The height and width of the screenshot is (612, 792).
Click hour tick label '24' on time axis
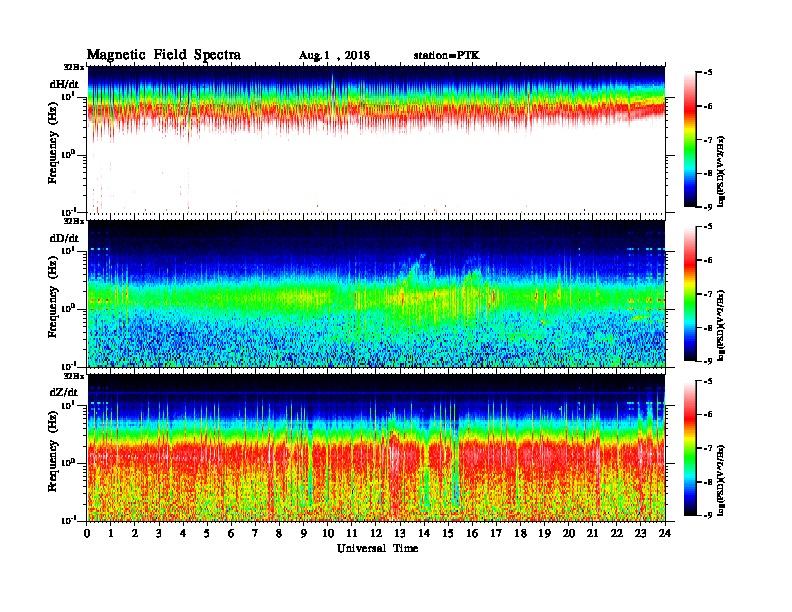(x=665, y=533)
